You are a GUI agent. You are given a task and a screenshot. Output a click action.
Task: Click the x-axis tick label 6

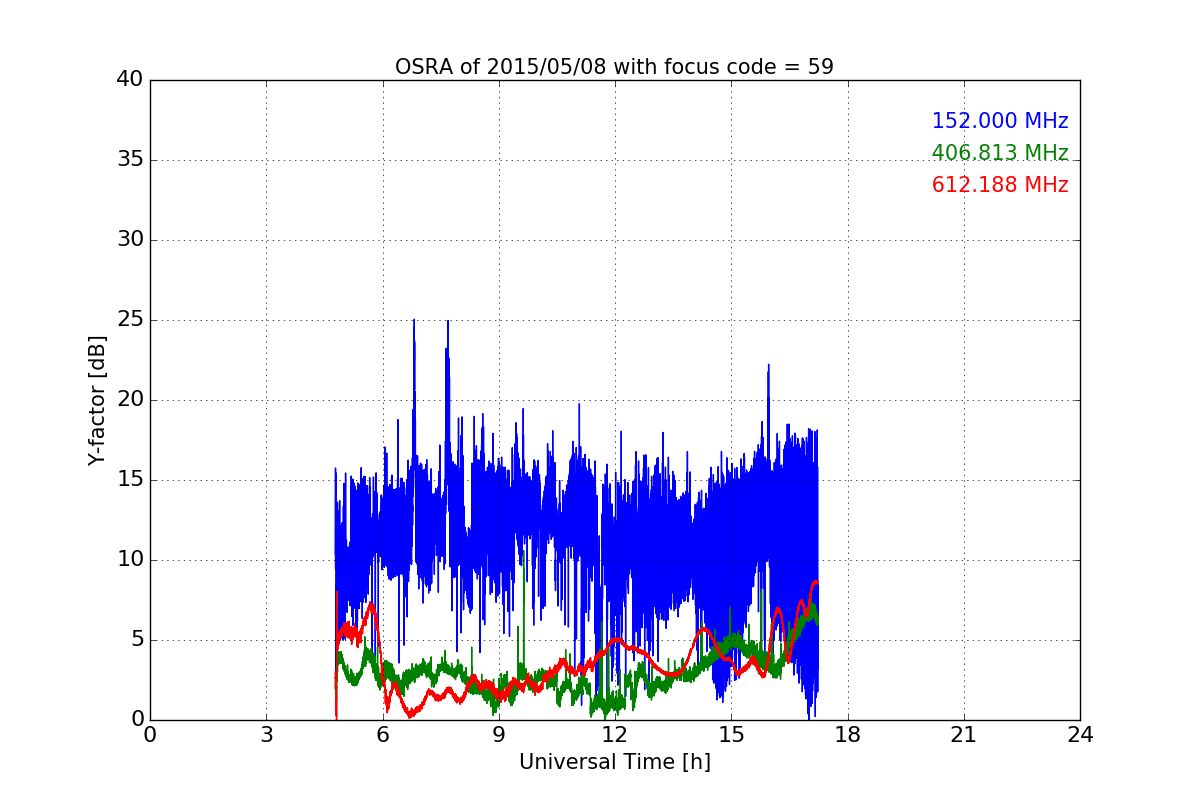pyautogui.click(x=382, y=735)
